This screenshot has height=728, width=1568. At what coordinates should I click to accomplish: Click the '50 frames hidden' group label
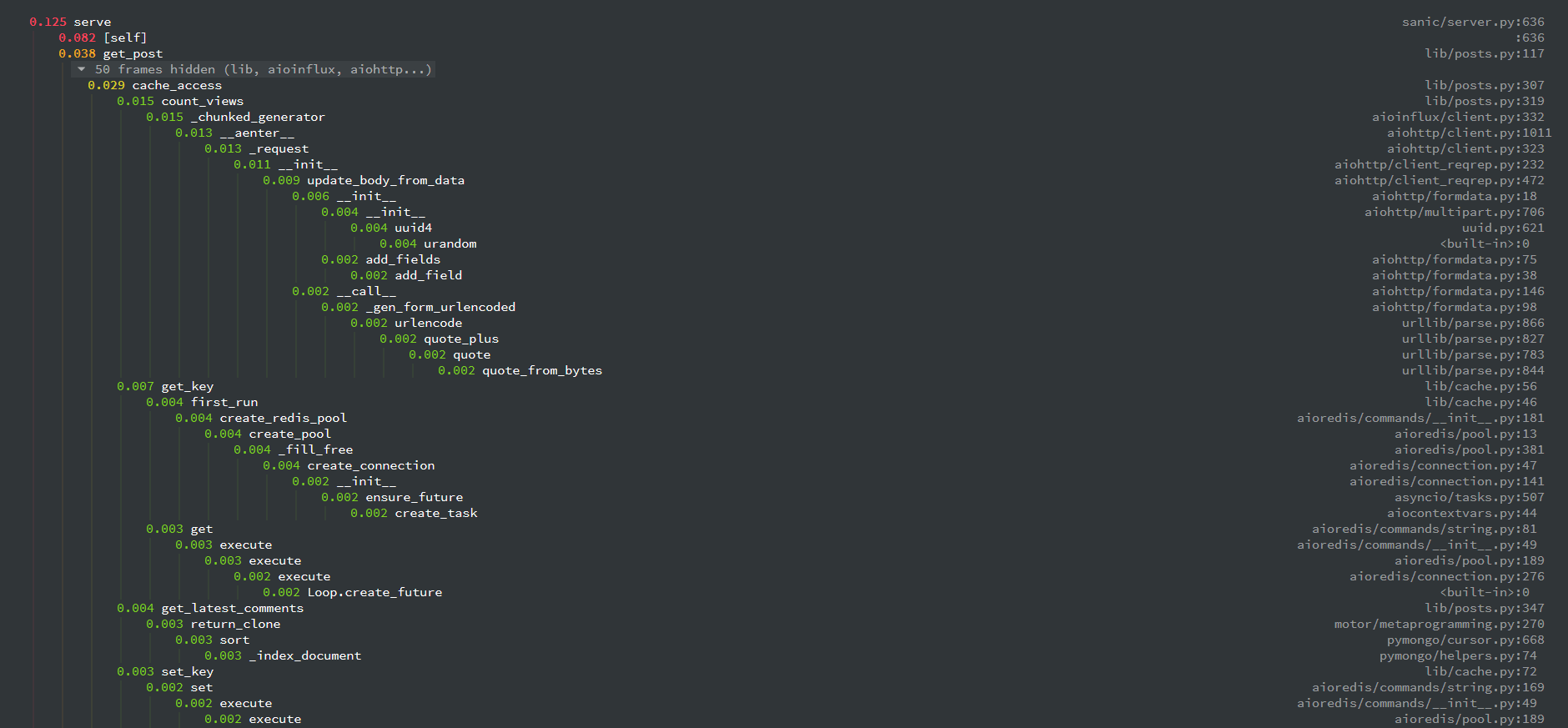coord(263,69)
